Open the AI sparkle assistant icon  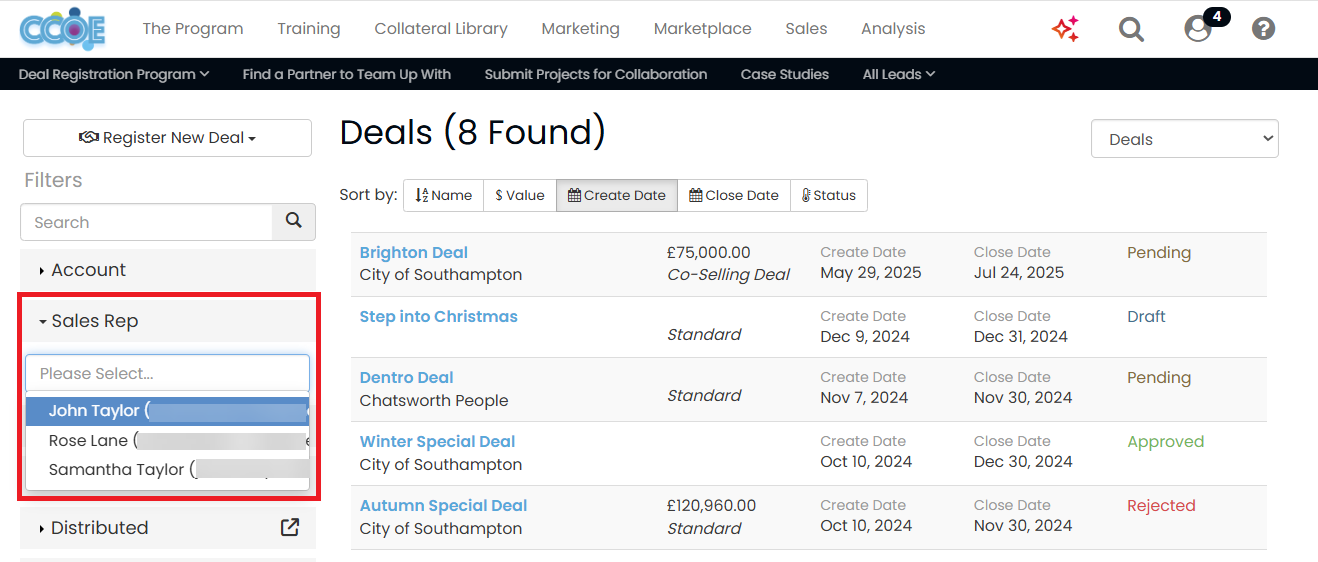point(1065,29)
